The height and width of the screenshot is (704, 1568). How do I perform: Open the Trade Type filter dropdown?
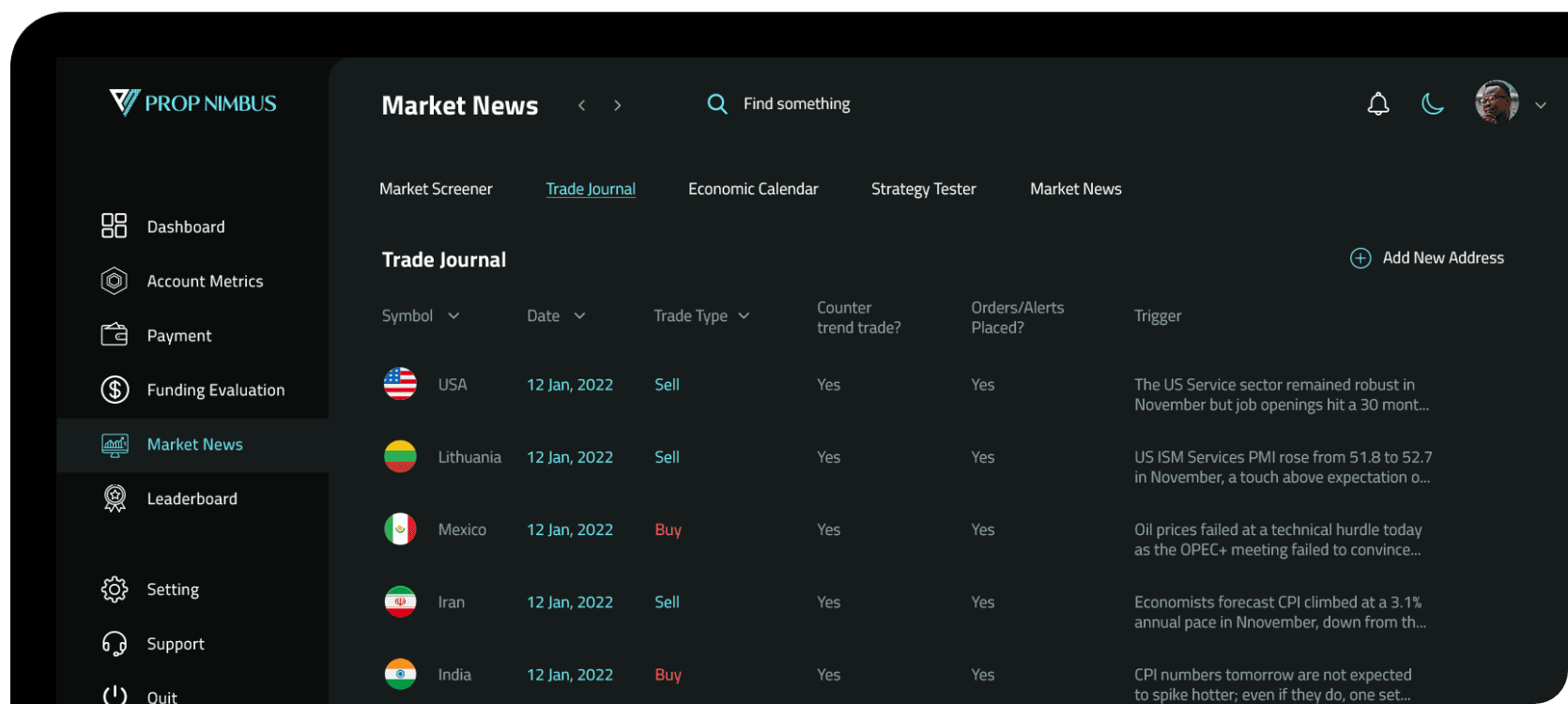[744, 316]
